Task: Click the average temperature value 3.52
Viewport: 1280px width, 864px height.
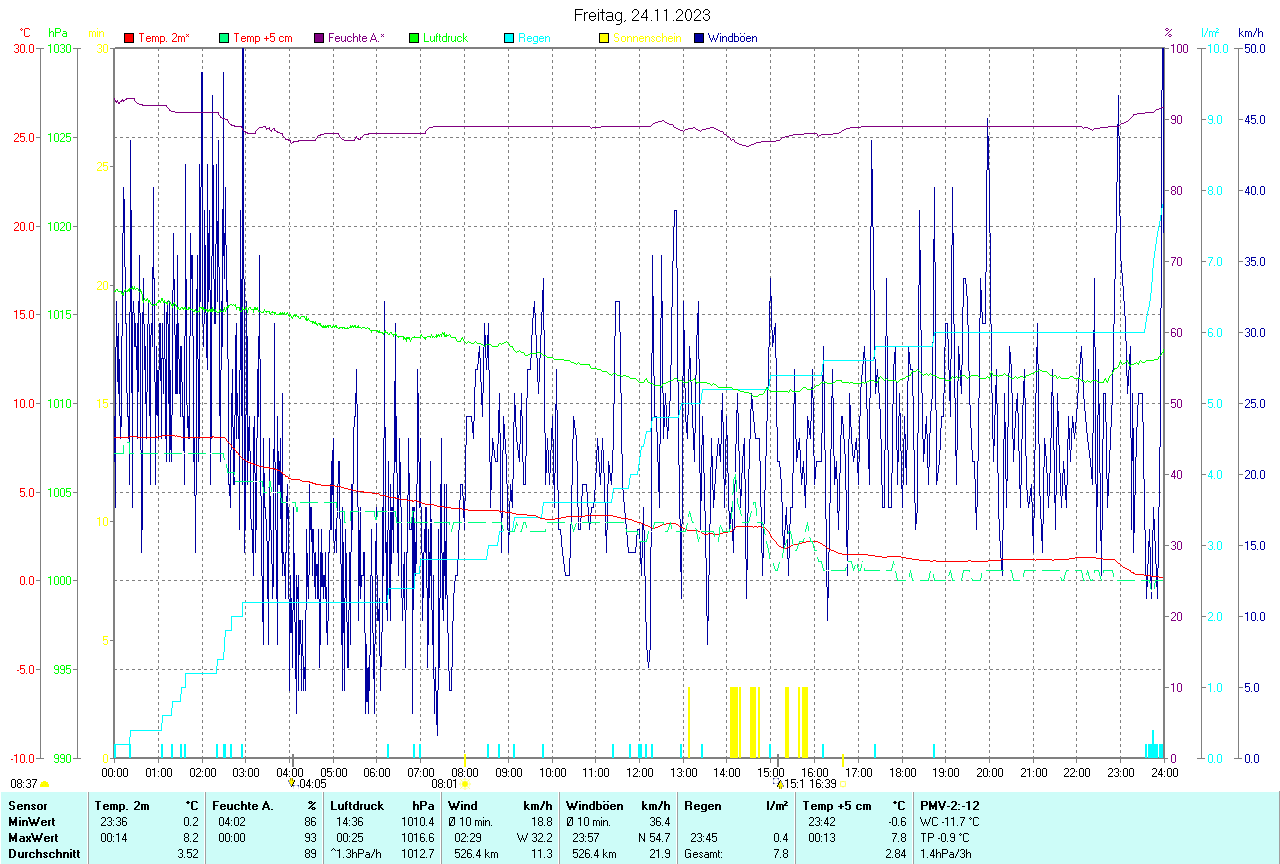Action: 189,854
